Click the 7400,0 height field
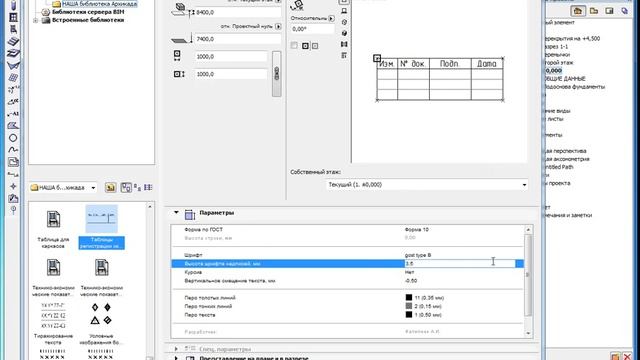 click(x=238, y=39)
